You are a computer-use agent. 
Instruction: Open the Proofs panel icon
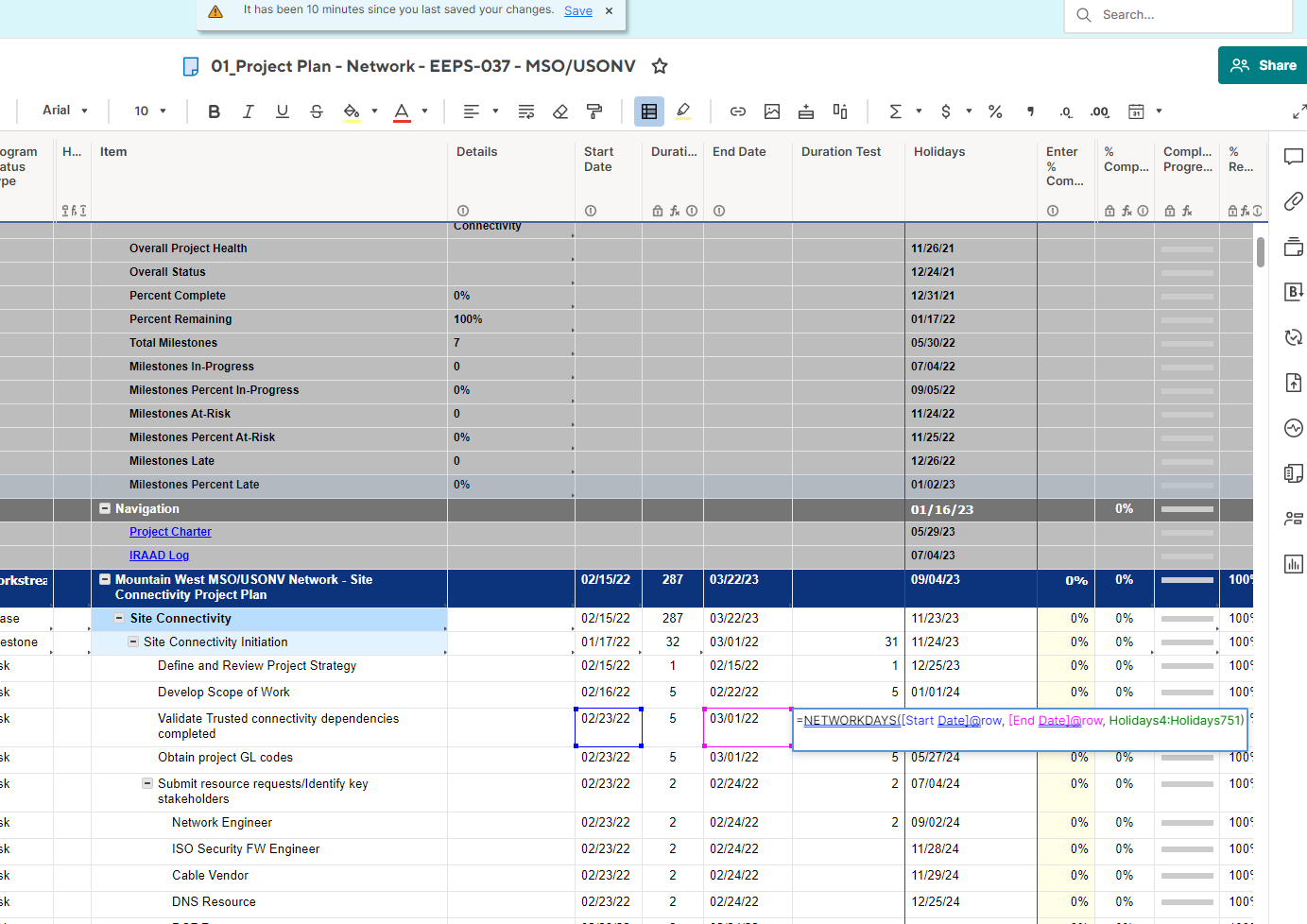(1294, 248)
